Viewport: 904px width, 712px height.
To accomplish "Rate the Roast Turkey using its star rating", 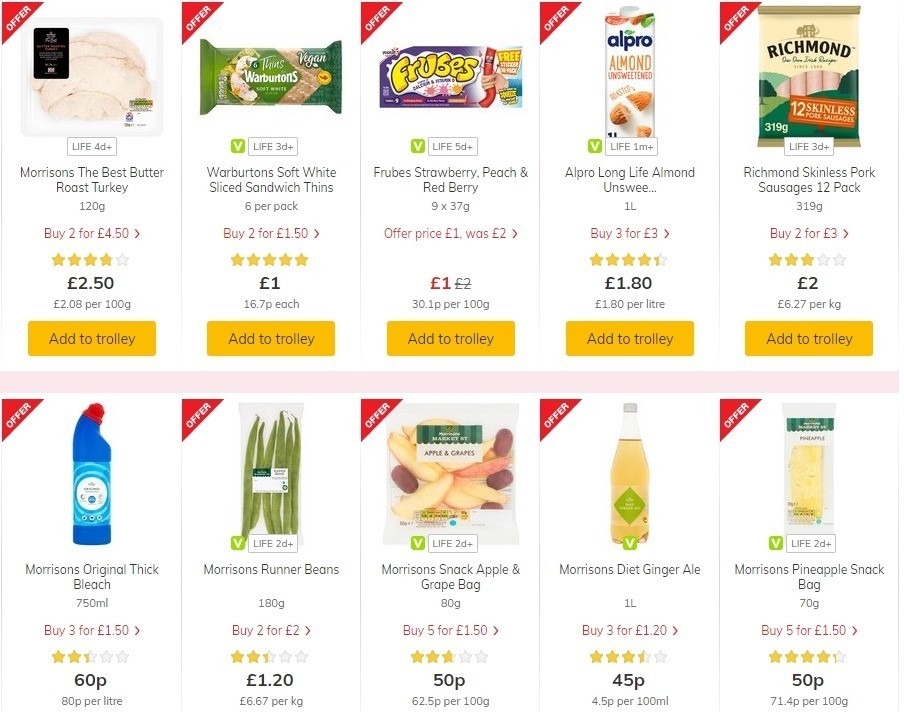I will 91,259.
